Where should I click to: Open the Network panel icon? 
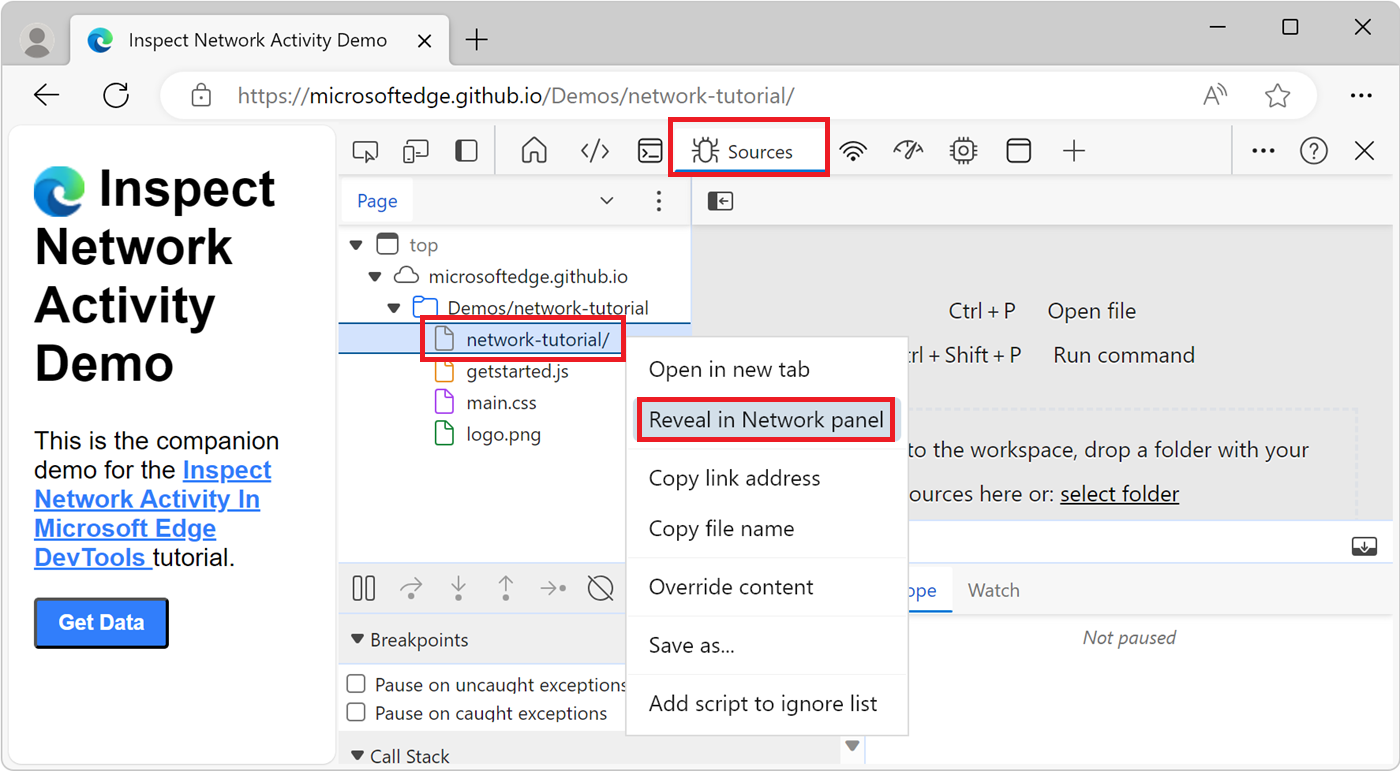(852, 150)
